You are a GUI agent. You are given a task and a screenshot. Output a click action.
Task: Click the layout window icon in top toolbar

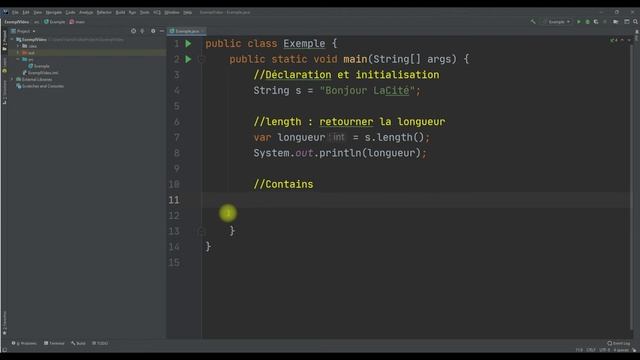click(x=627, y=22)
